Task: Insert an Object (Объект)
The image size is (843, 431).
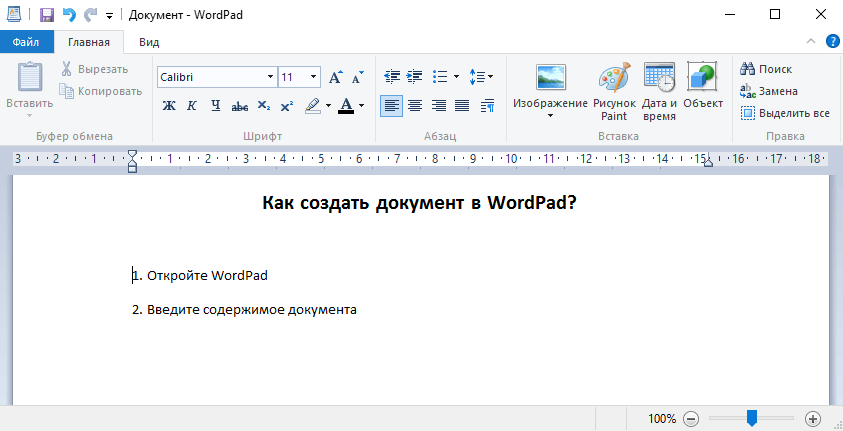Action: [x=703, y=86]
